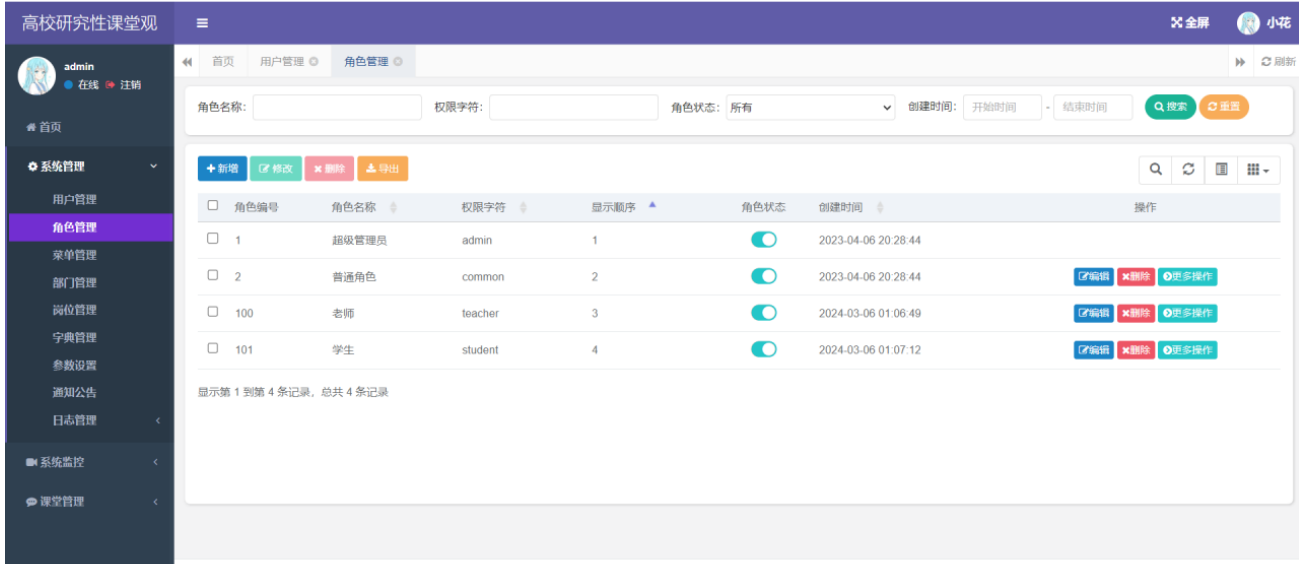The image size is (1299, 564).
Task: Click the 结束时间 date field
Action: [1093, 107]
